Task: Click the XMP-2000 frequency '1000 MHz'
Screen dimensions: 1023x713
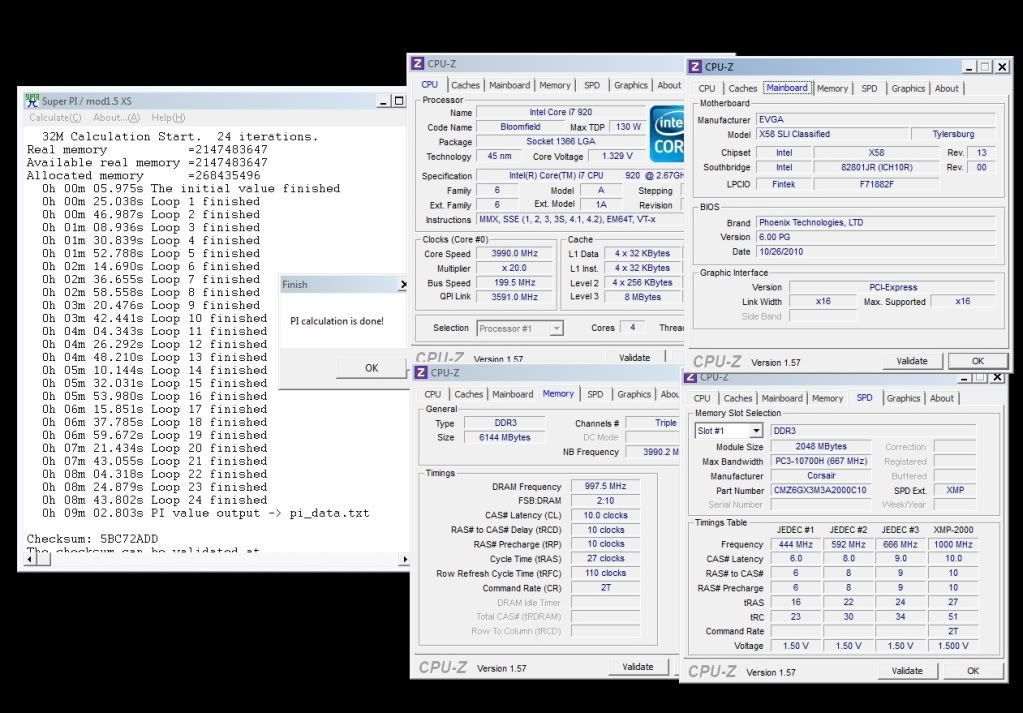Action: [953, 544]
